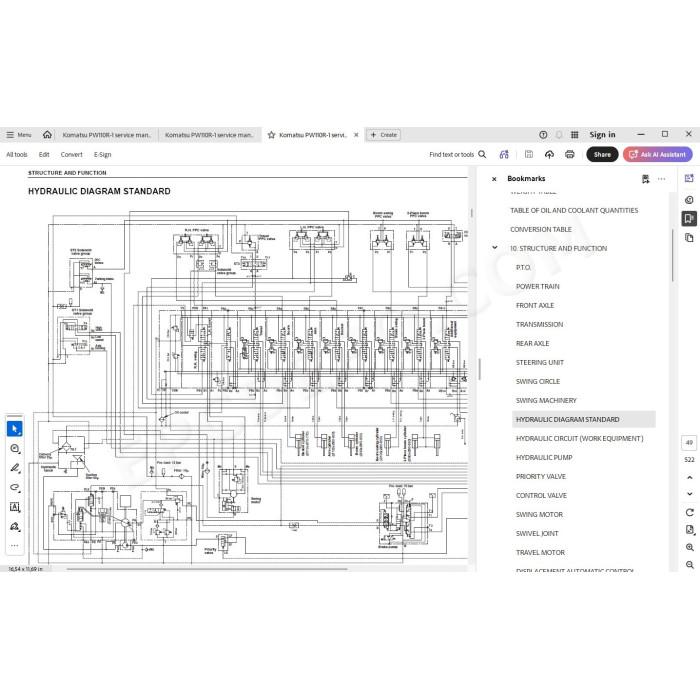Go to previous page with up arrow
Viewport: 700px width, 700px height.
click(x=689, y=478)
